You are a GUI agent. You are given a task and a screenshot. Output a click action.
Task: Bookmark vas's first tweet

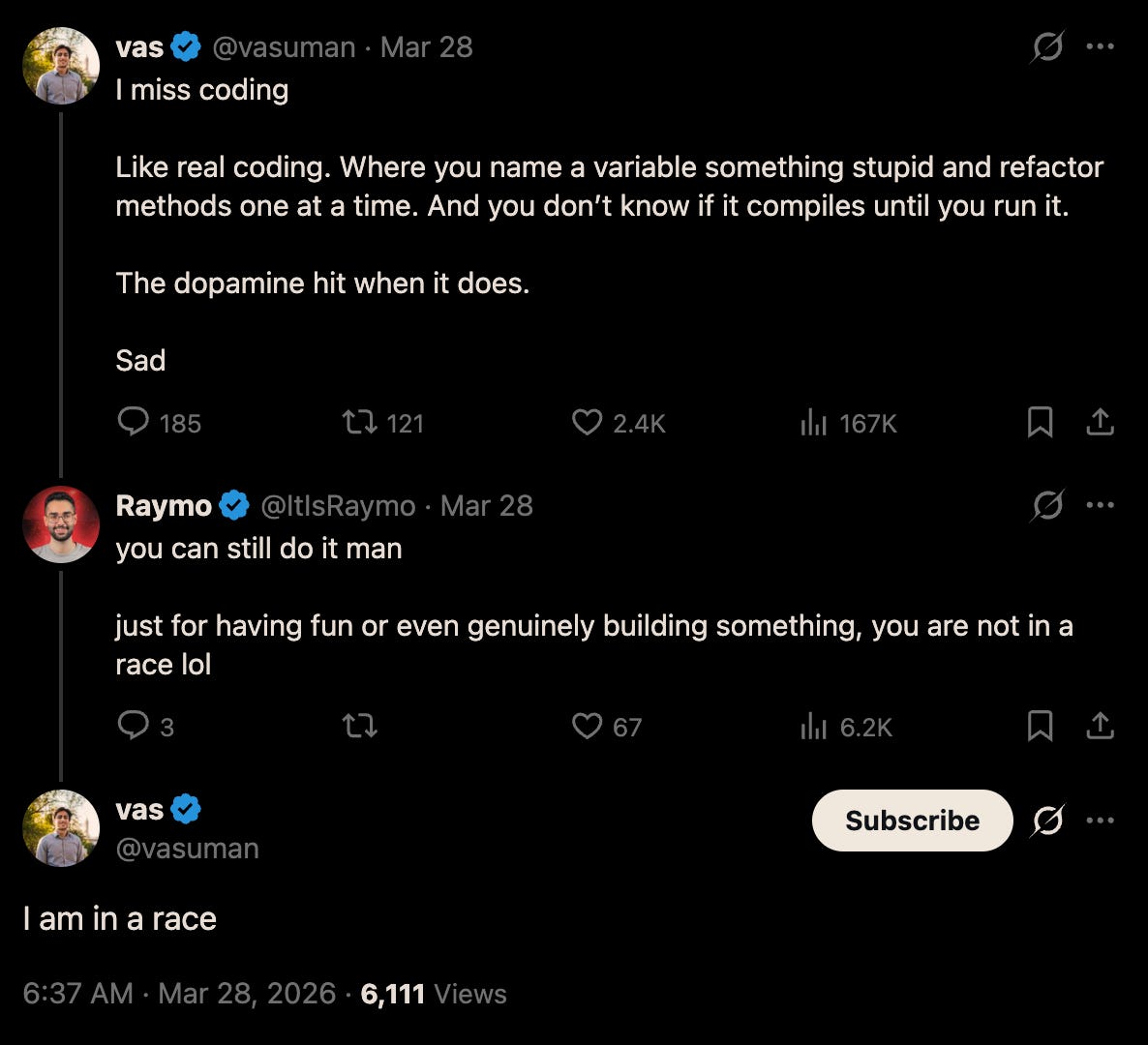tap(1040, 422)
